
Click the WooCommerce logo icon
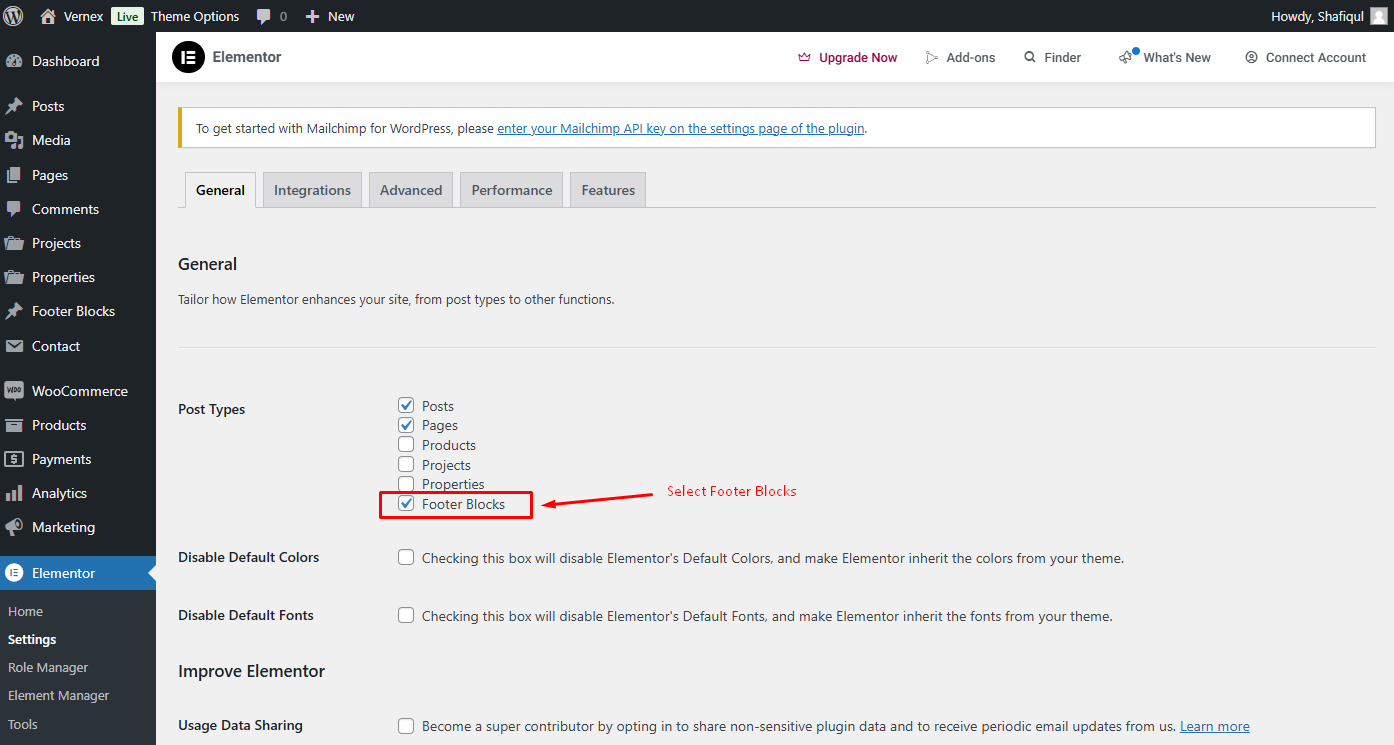[x=14, y=391]
